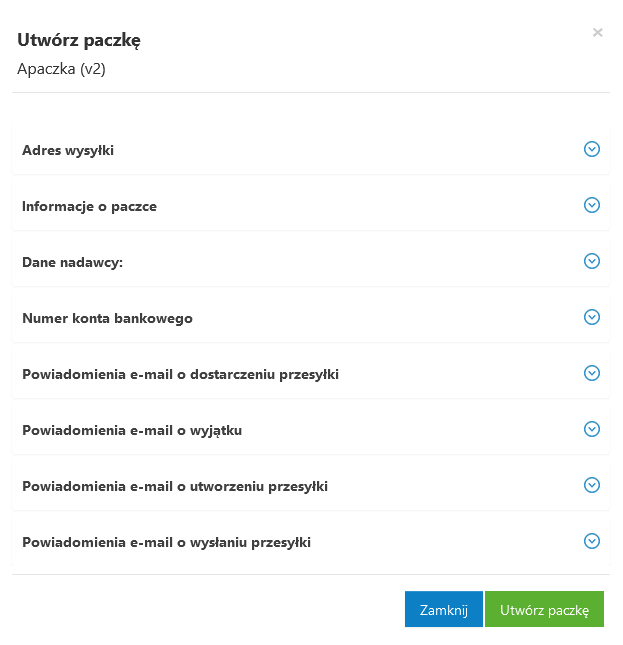Screen dimensions: 623x645
Task: Click the chevron icon beside Adres wysyłki
Action: pos(591,149)
